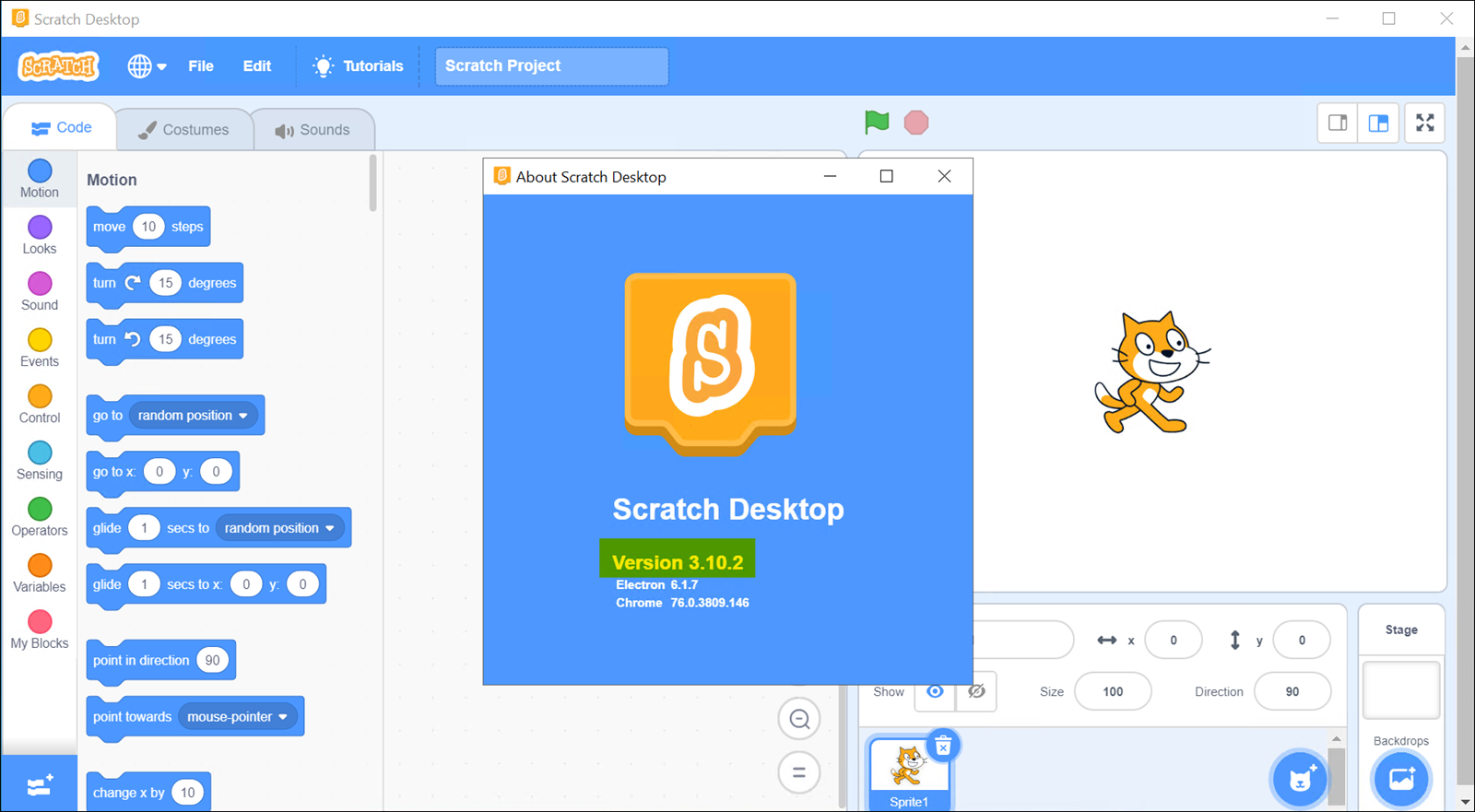The height and width of the screenshot is (812, 1475).
Task: Click the Chrome 76.0.3809.146 text
Action: 682,603
